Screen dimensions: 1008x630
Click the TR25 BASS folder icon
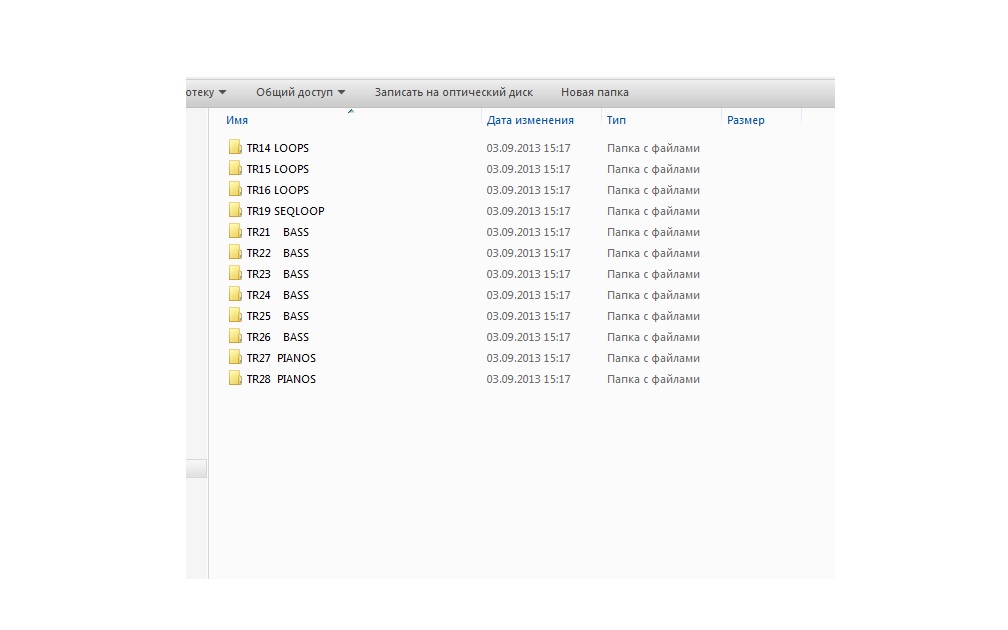coord(235,316)
